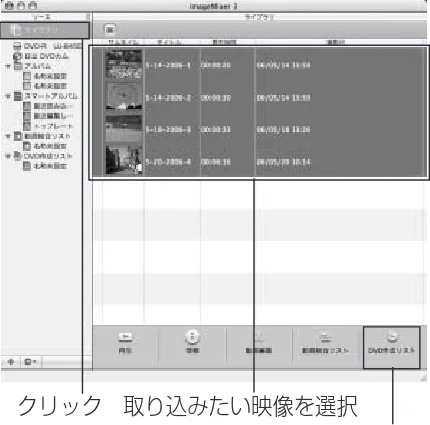Close the ImageMixer 3 window
Viewport: 430px width, 425px height.
point(9,6)
